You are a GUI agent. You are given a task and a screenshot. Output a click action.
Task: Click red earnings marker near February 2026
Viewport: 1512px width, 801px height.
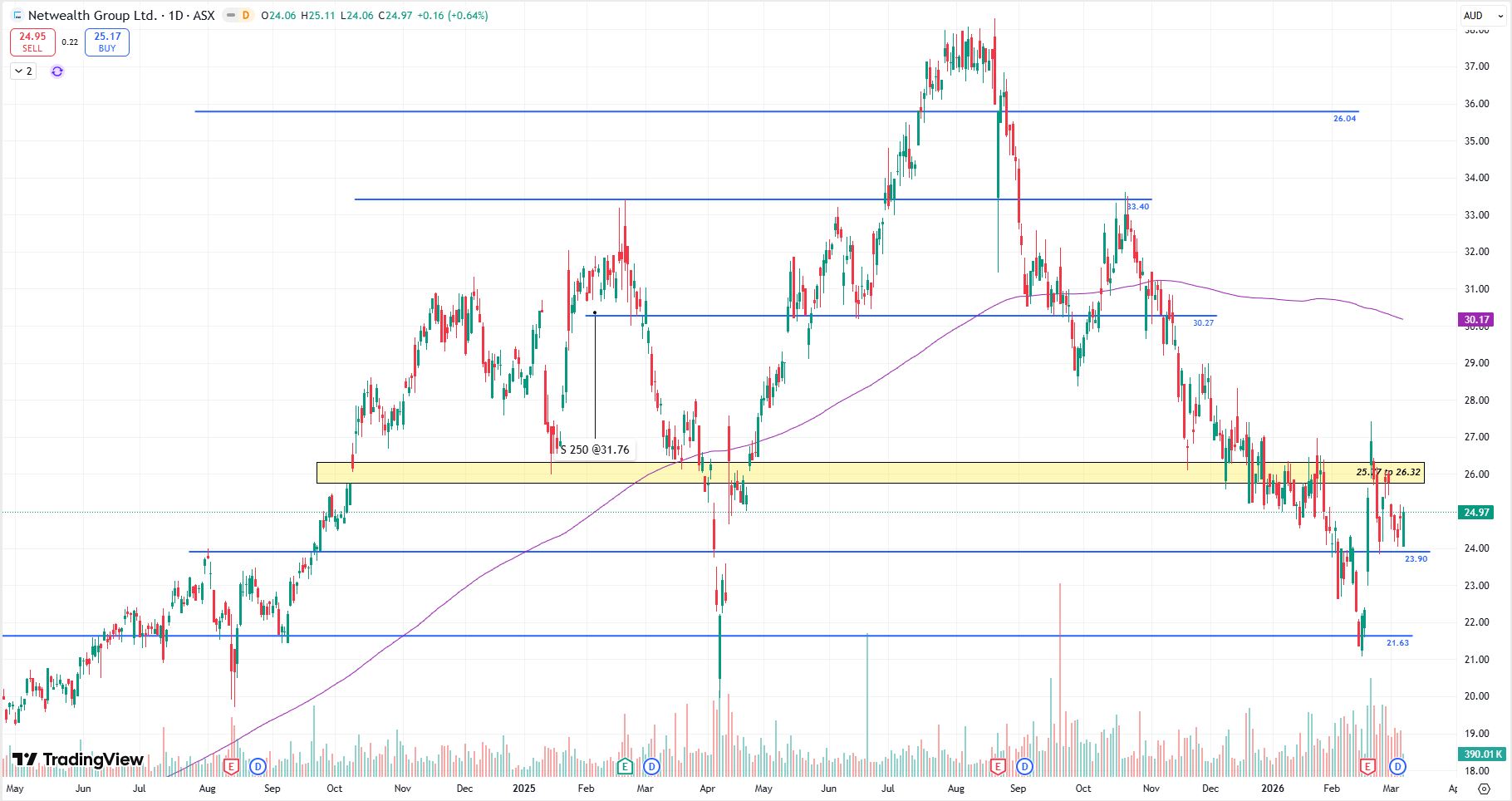[x=1367, y=766]
